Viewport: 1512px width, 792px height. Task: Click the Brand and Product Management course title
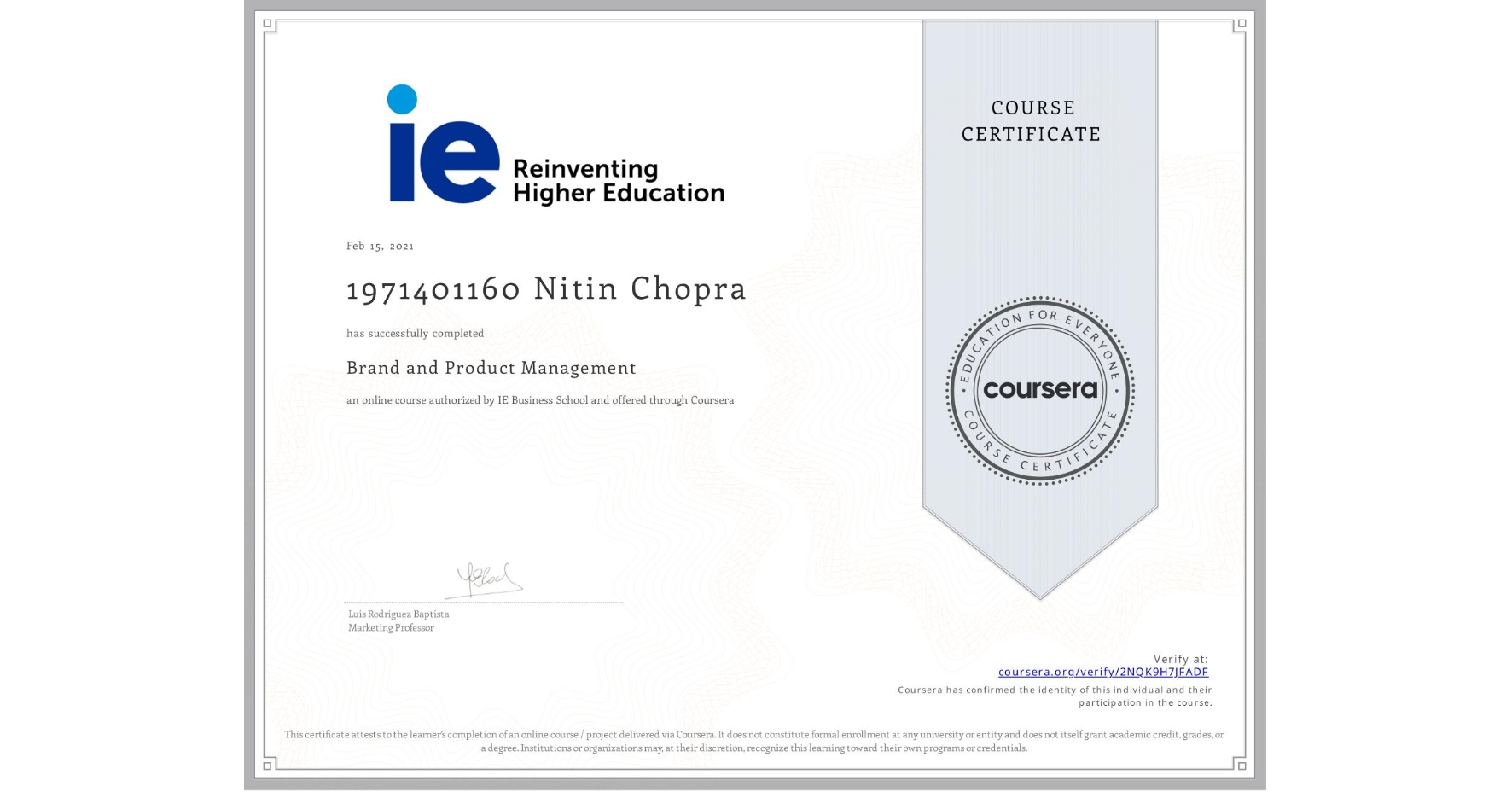coord(490,368)
